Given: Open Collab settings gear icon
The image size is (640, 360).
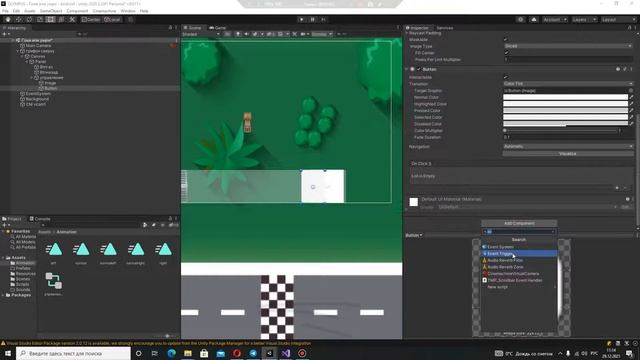Looking at the screenshot, I should coord(520,20).
